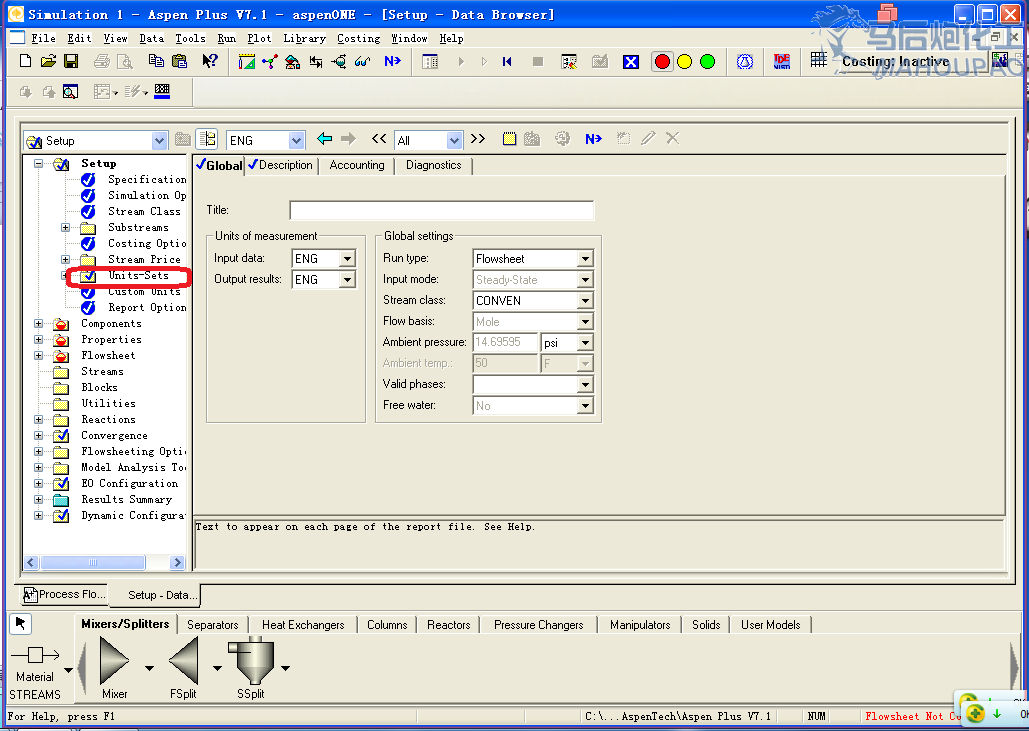Open the Ambient pressure psi unit dropdown
Screen dimensions: 1029x731
(585, 343)
